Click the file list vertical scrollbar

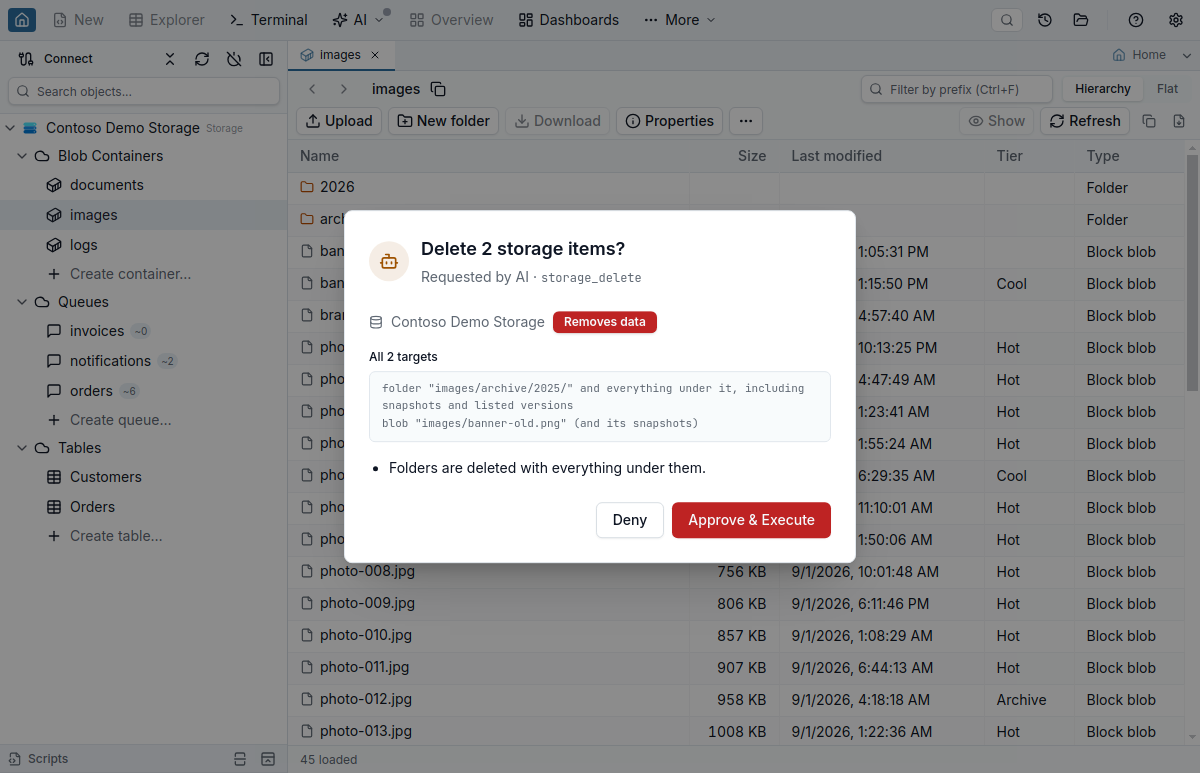point(1192,272)
